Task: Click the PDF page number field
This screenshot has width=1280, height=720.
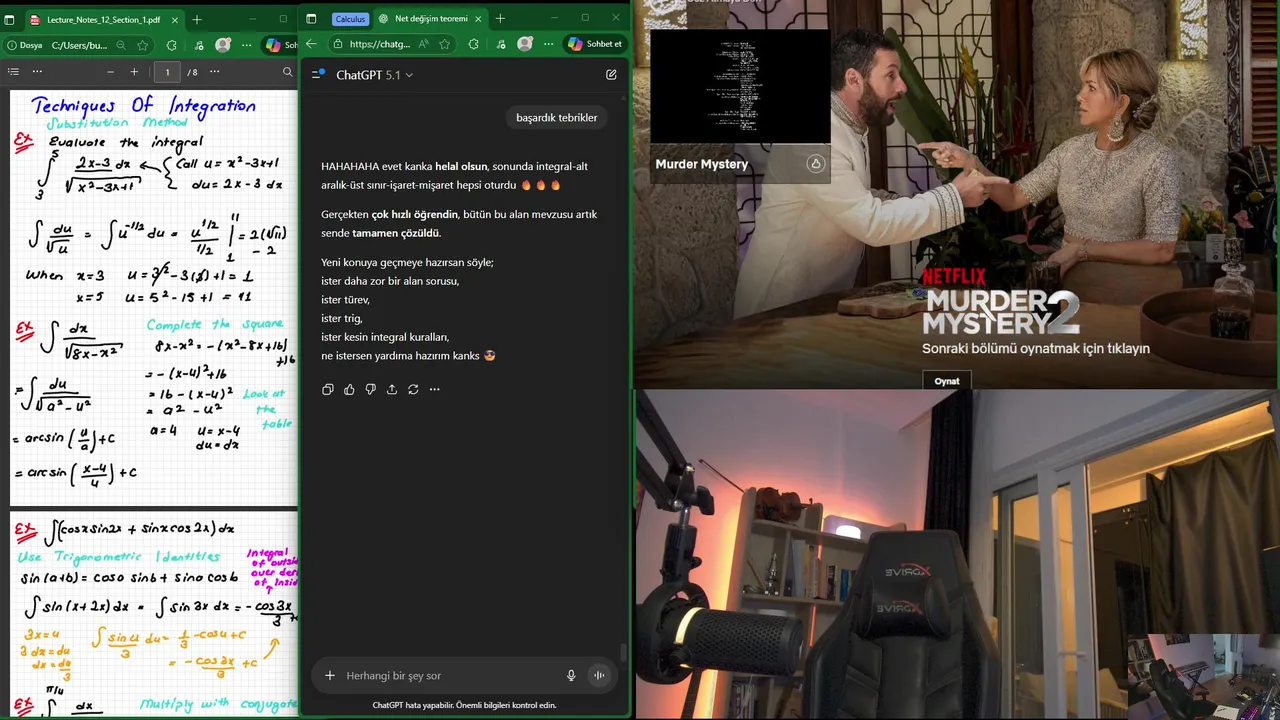Action: pyautogui.click(x=167, y=72)
